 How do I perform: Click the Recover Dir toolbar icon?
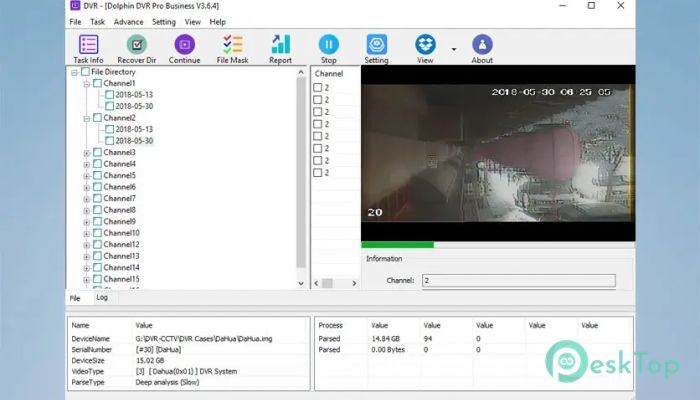click(137, 49)
